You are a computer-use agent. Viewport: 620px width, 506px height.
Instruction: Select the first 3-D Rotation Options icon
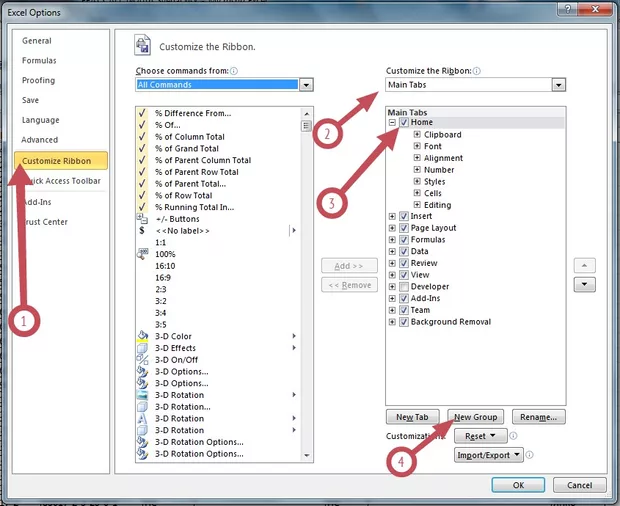click(142, 442)
